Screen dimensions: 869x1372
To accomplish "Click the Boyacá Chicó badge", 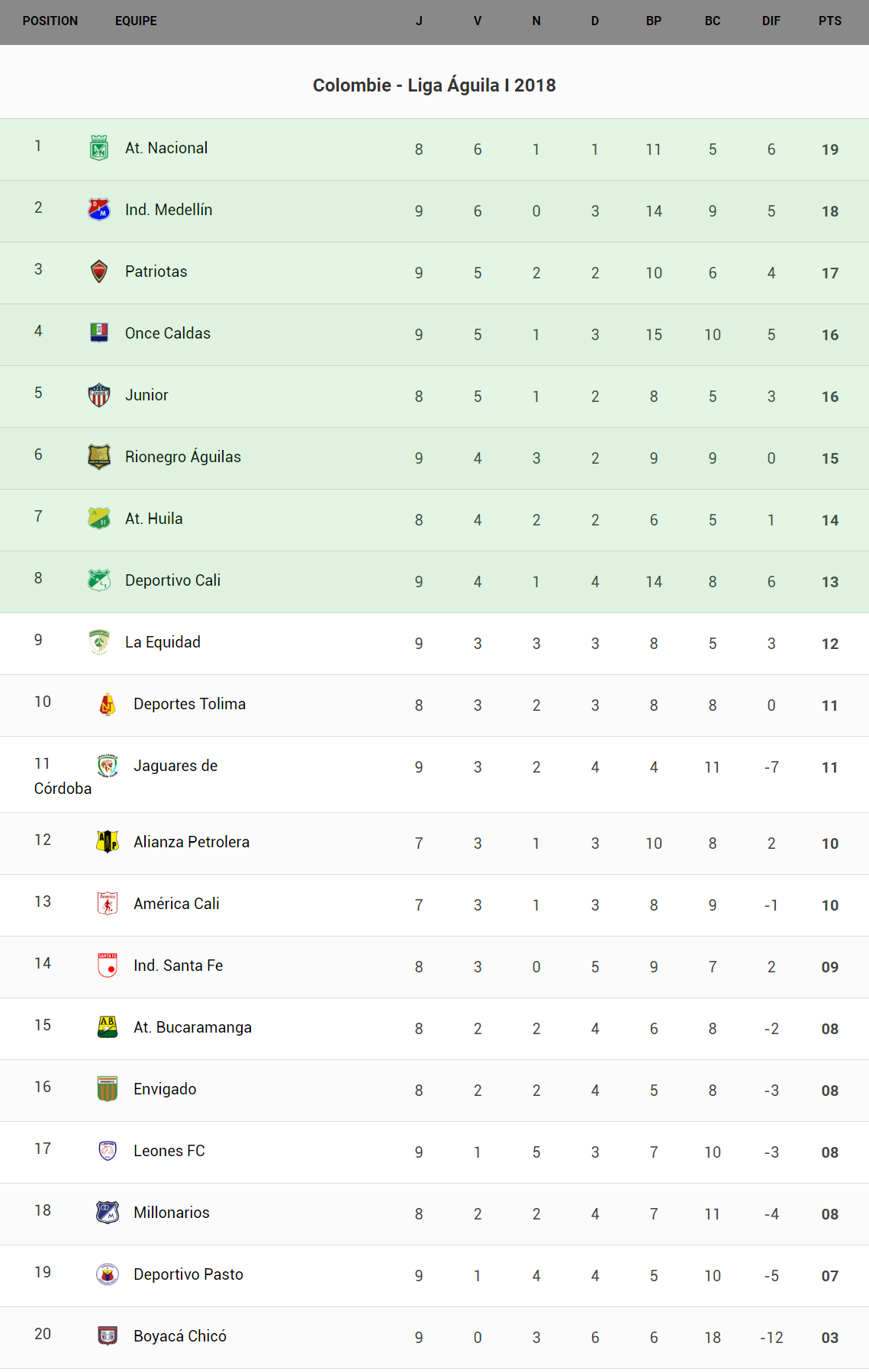I will pyautogui.click(x=108, y=1335).
